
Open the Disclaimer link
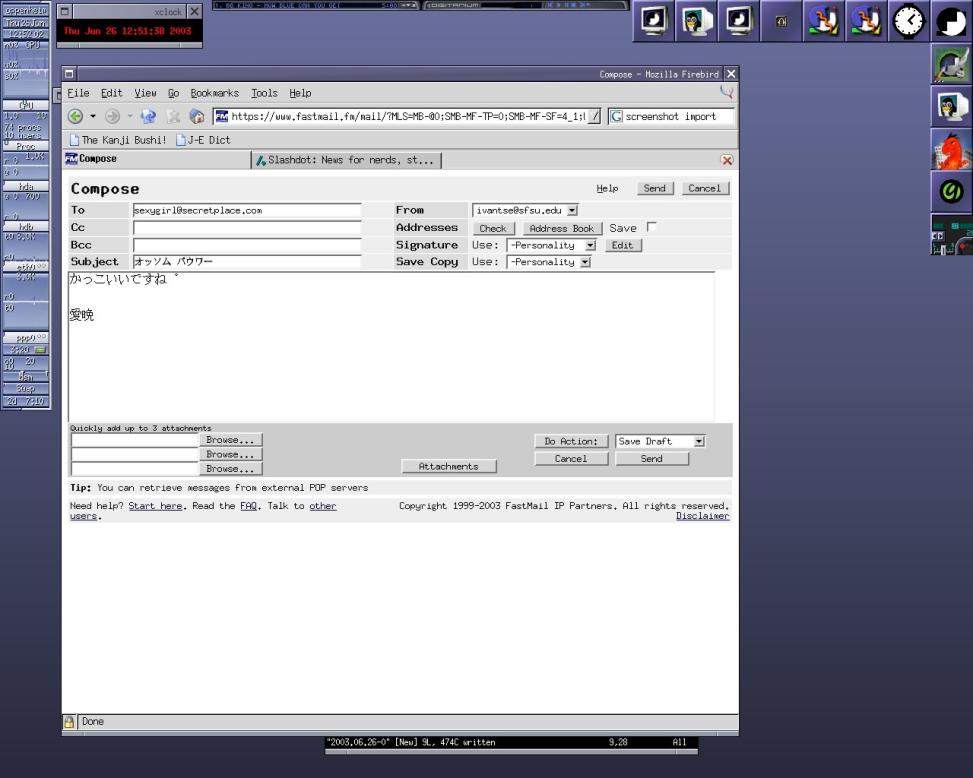(702, 516)
